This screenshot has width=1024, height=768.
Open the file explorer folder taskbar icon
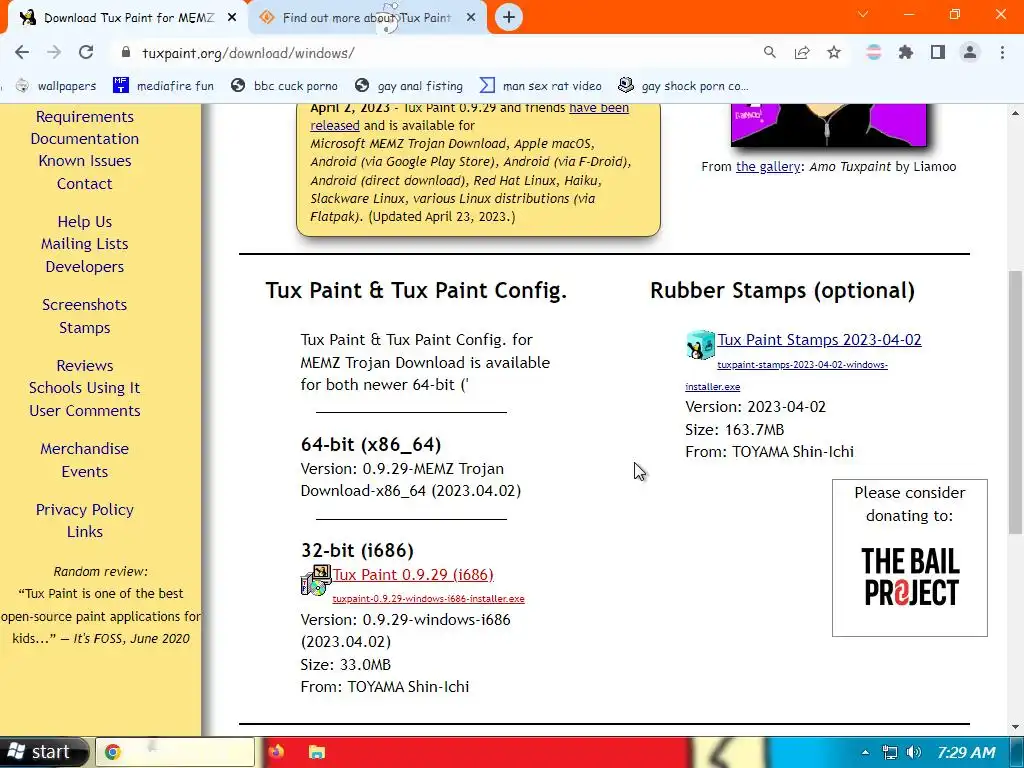317,752
